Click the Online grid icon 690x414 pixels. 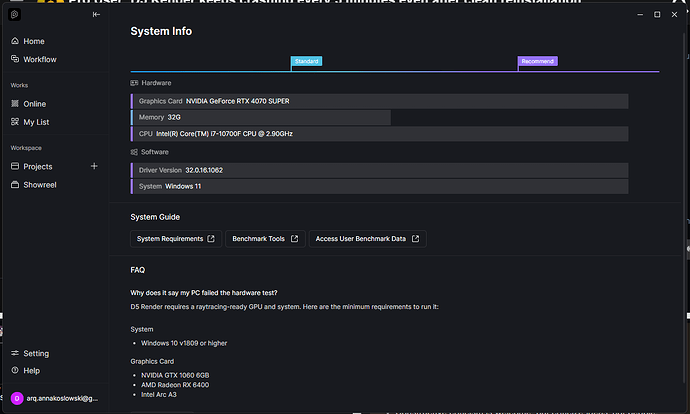(15, 103)
